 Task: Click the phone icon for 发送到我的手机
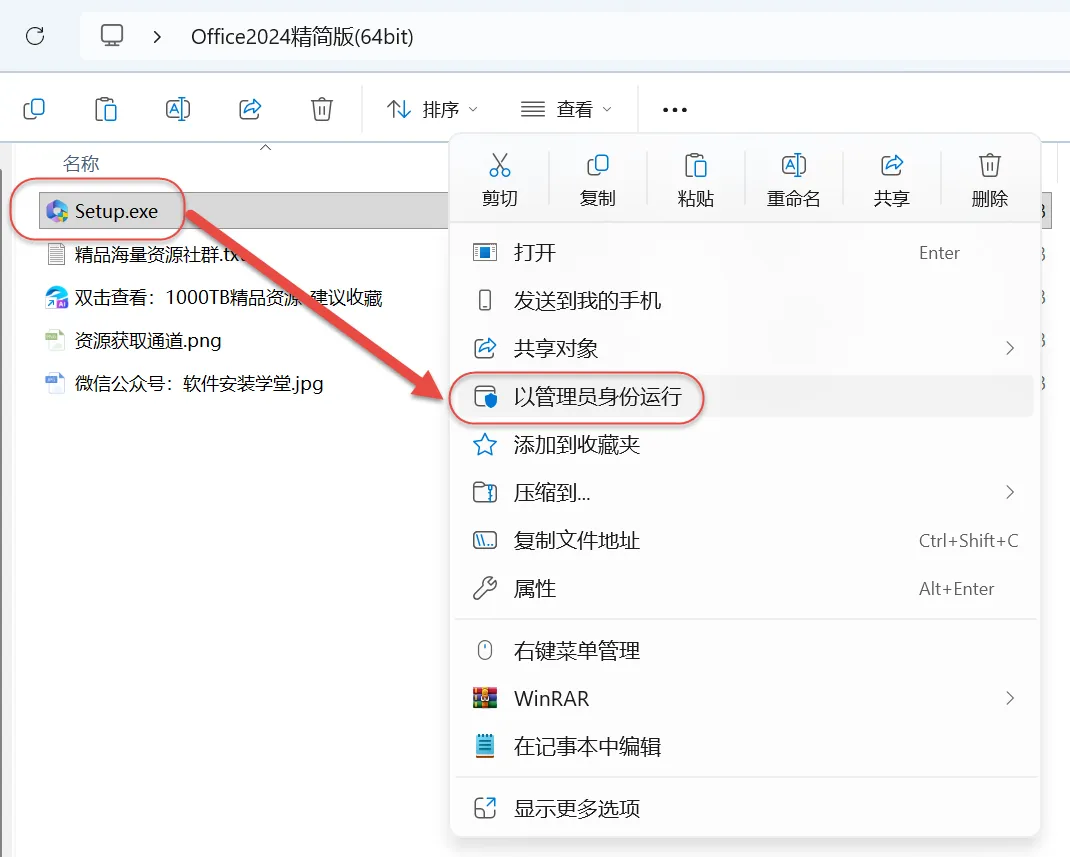[x=485, y=300]
